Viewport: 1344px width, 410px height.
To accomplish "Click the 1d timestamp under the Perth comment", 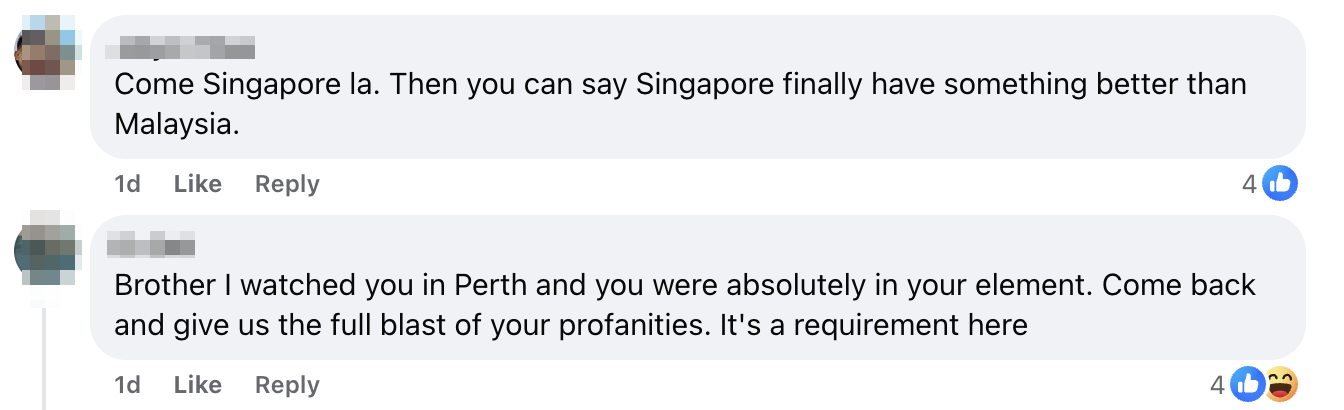I will pos(127,385).
